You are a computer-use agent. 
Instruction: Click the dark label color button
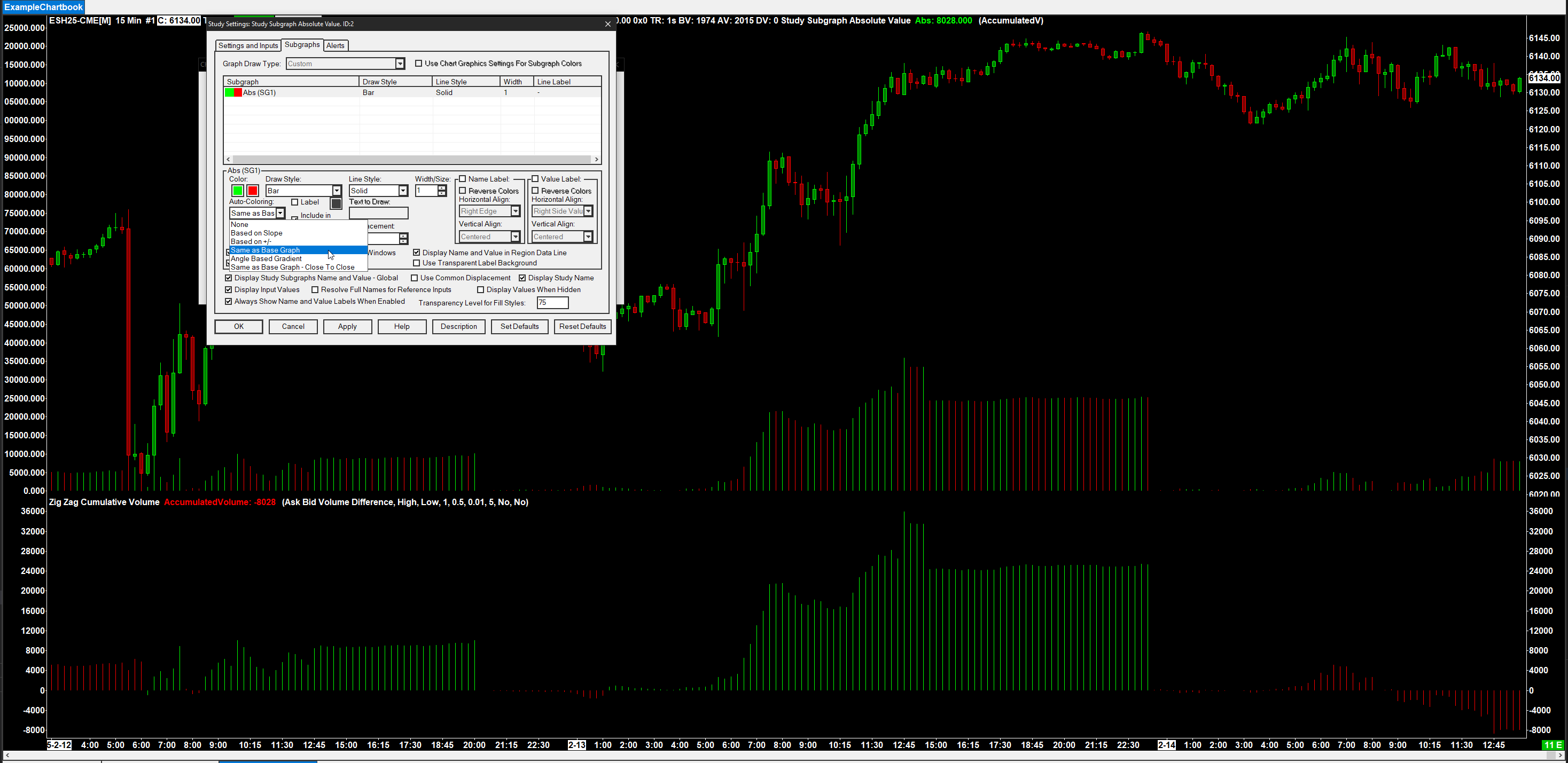[336, 203]
